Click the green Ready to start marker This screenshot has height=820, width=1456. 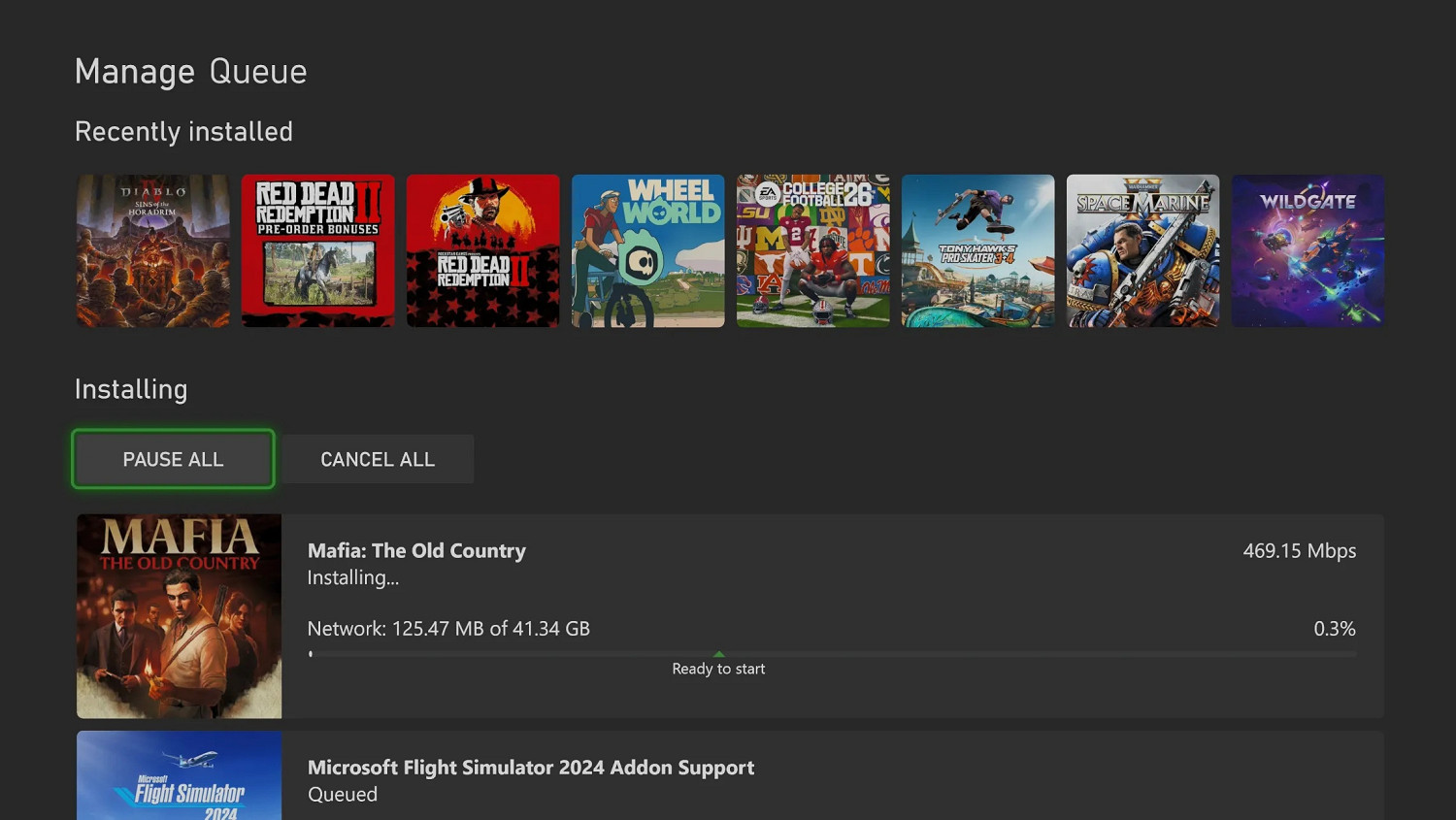719,655
